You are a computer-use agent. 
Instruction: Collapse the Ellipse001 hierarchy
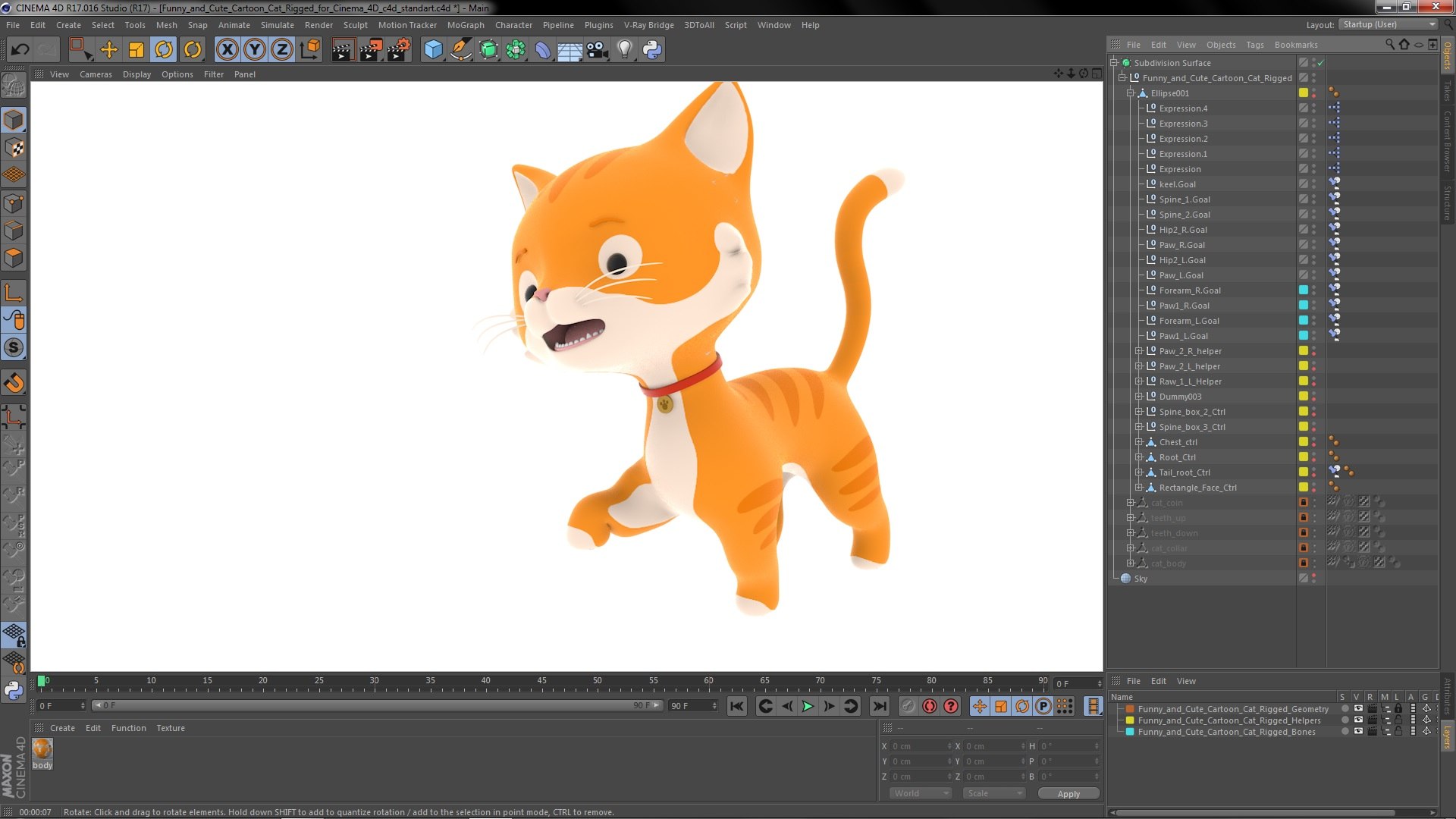tap(1130, 93)
